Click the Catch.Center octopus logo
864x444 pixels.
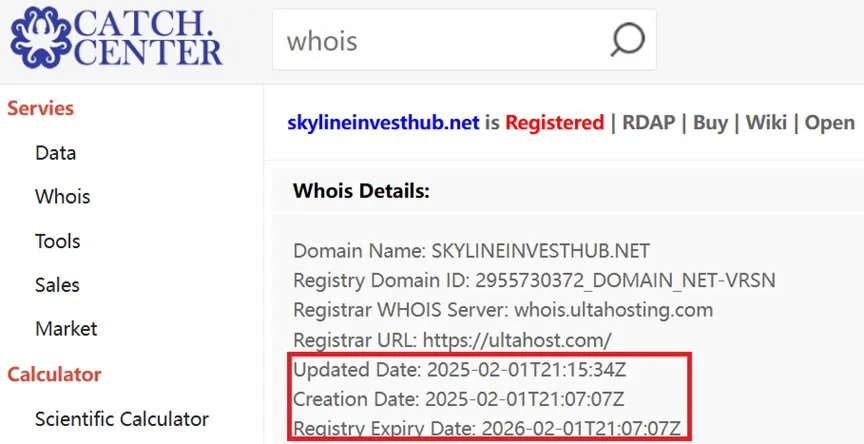click(41, 37)
